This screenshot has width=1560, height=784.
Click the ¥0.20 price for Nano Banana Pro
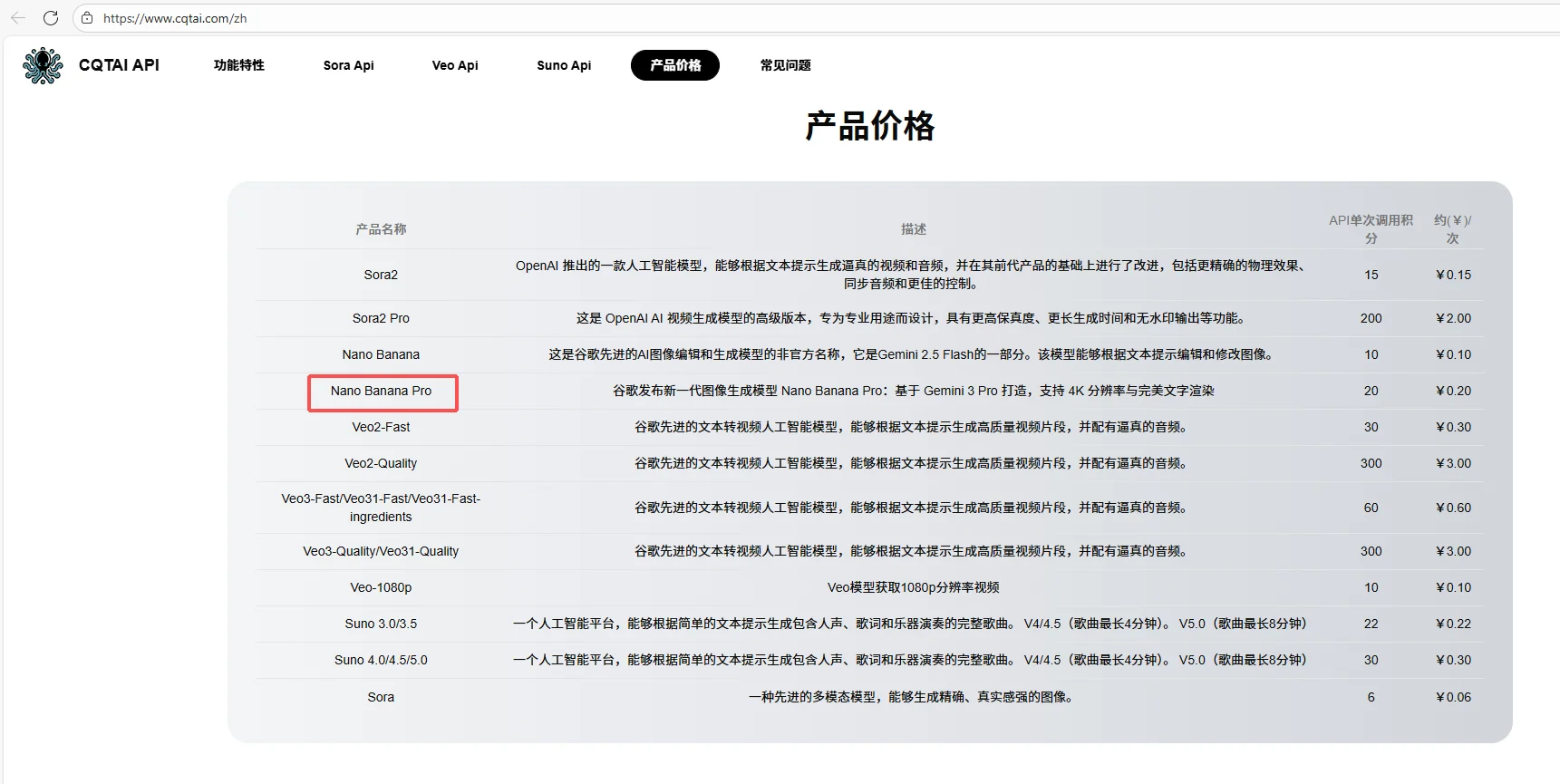1454,391
